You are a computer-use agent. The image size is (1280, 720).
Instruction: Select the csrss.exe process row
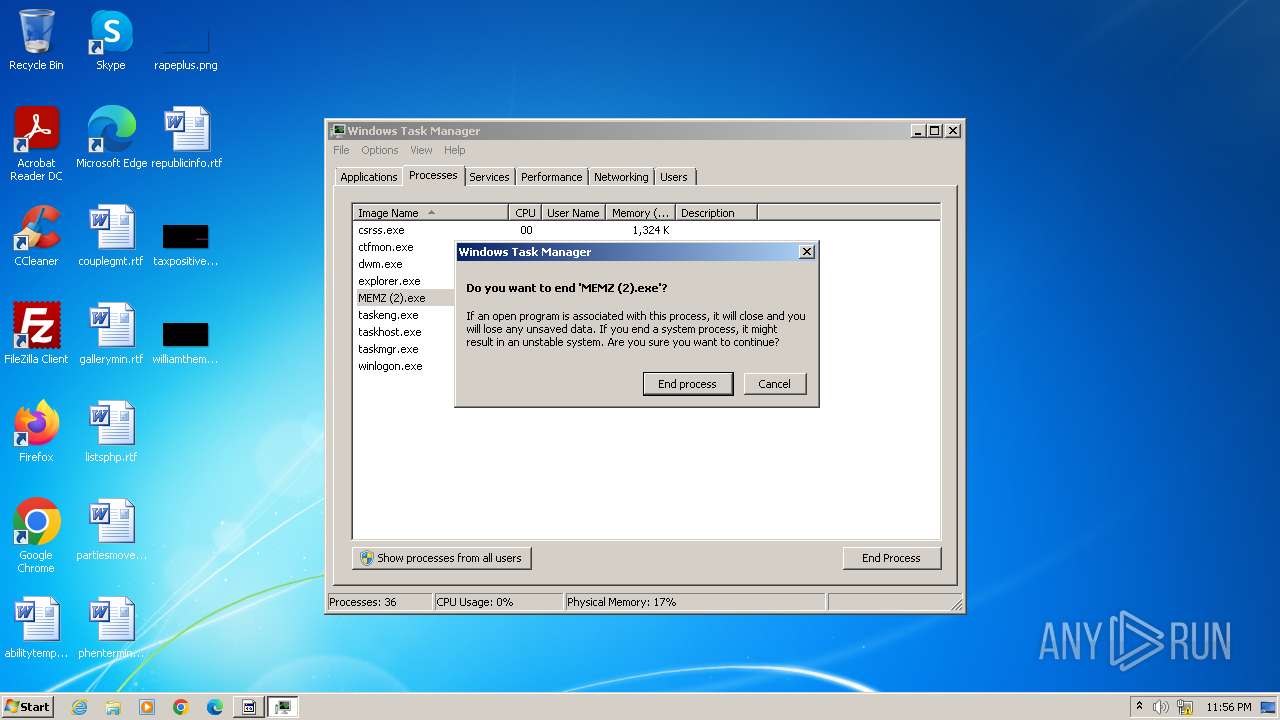tap(646, 230)
